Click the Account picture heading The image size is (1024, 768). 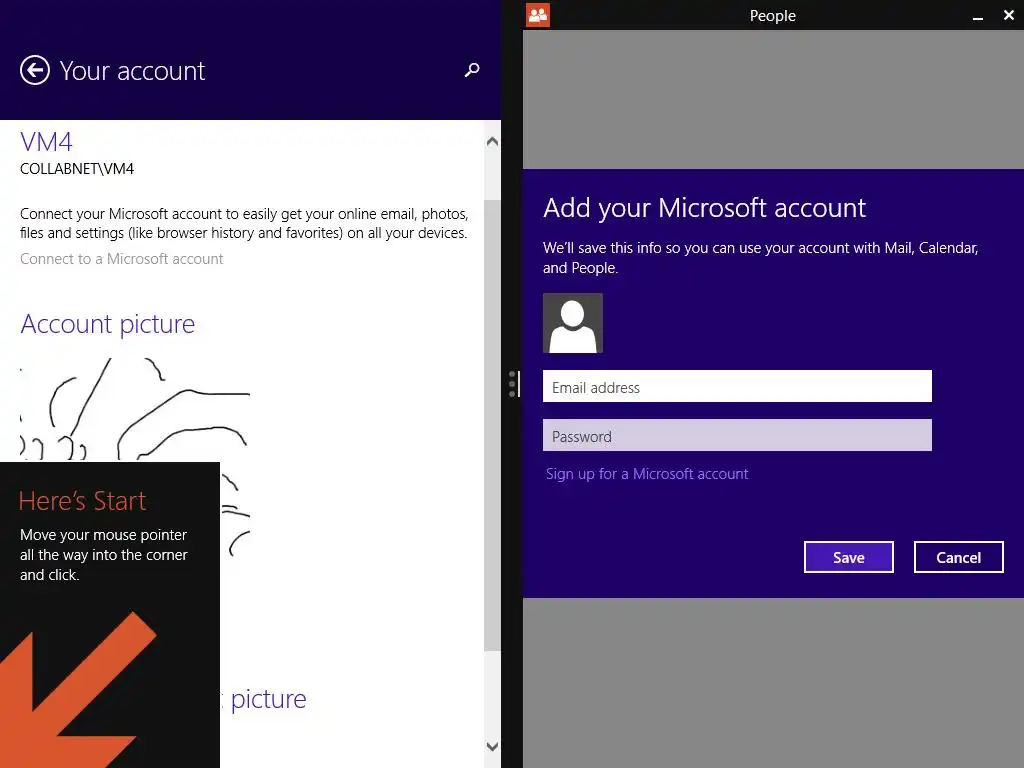pyautogui.click(x=108, y=324)
